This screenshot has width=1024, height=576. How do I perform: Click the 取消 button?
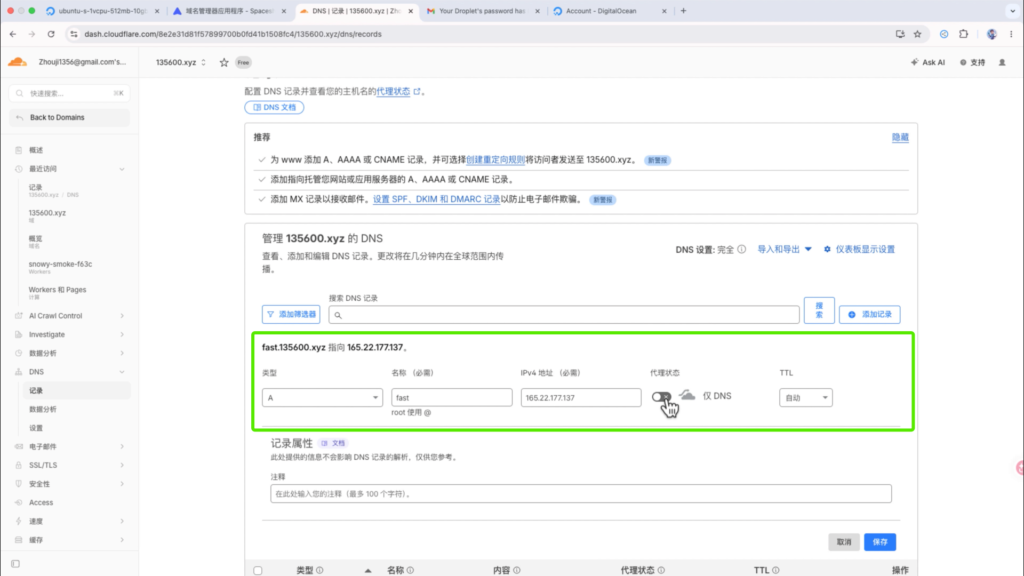pos(844,542)
